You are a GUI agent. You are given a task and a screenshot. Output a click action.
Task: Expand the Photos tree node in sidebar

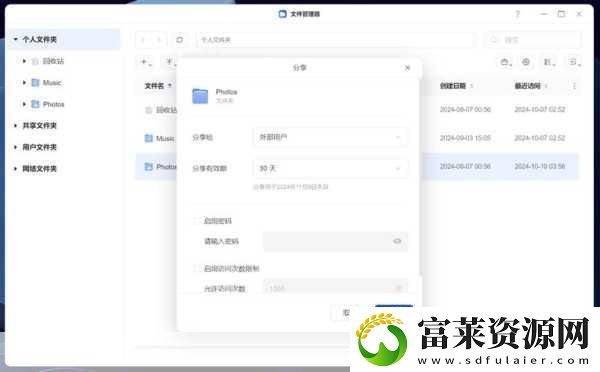click(x=24, y=104)
